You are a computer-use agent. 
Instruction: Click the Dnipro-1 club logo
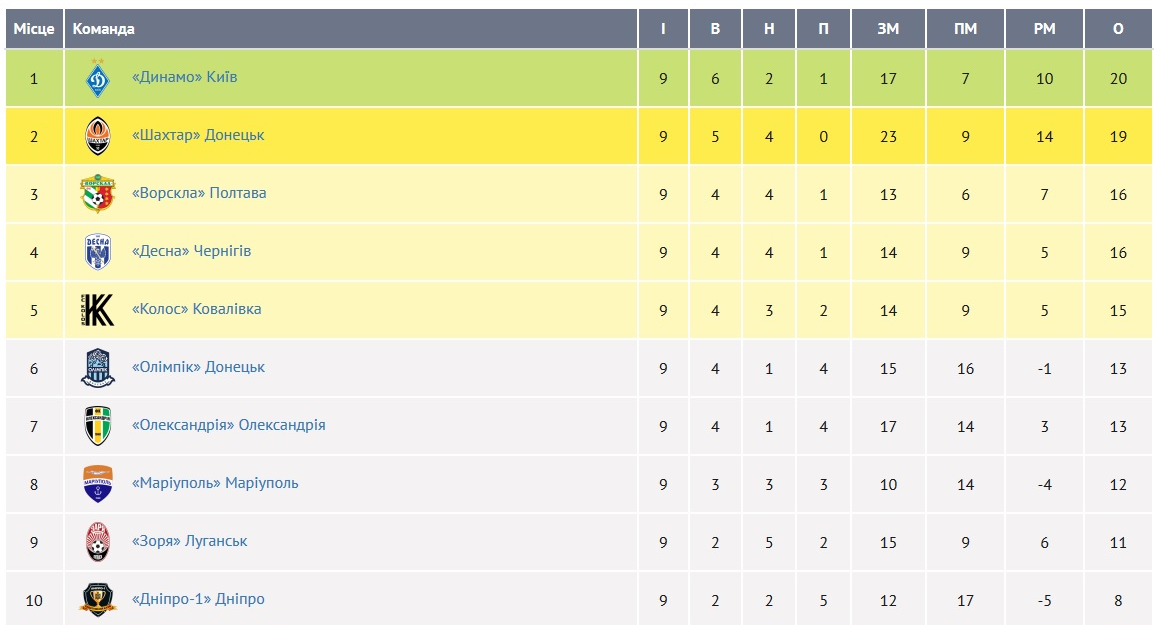pyautogui.click(x=97, y=599)
